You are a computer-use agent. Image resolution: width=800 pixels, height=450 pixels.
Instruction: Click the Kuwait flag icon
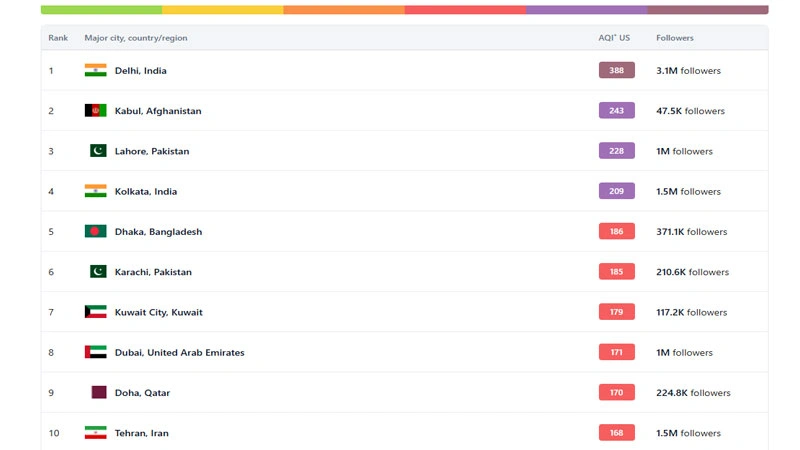(95, 312)
